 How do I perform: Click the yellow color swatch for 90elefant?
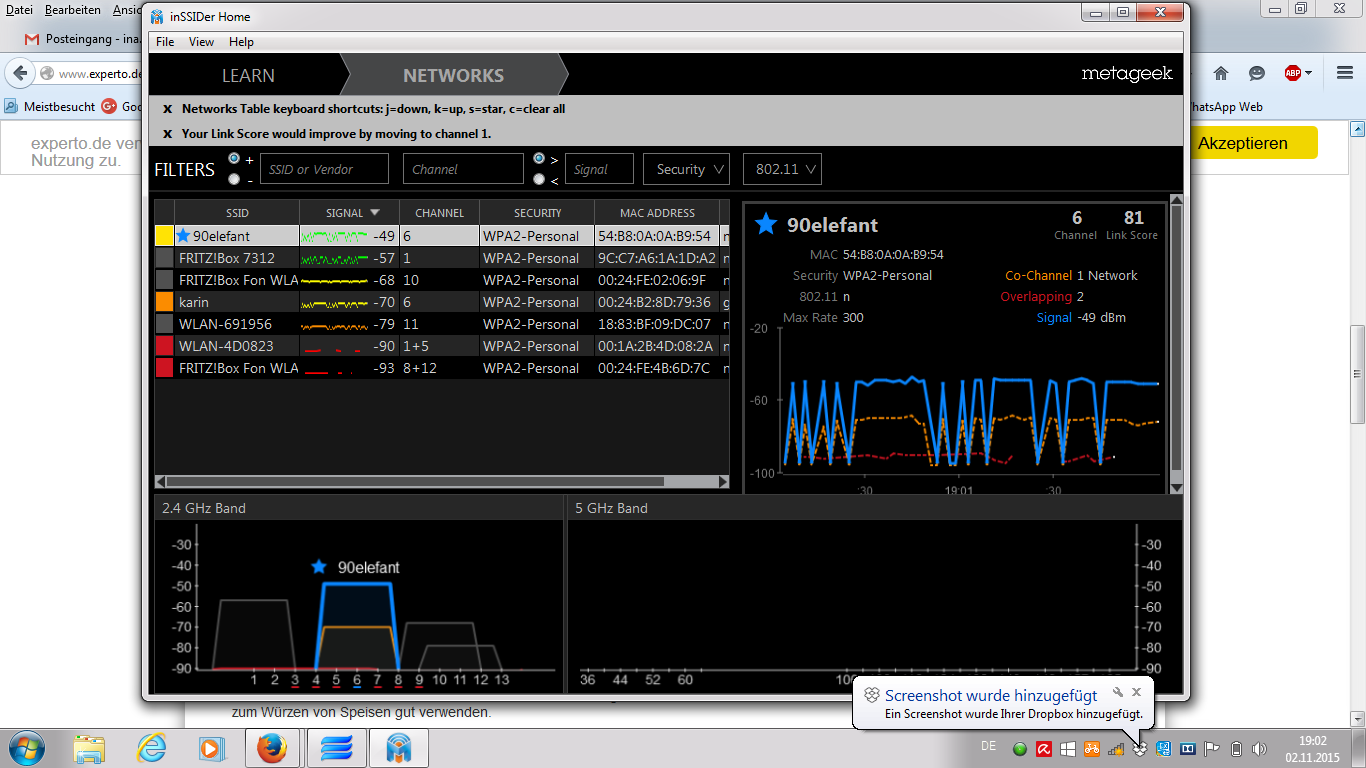tap(164, 236)
